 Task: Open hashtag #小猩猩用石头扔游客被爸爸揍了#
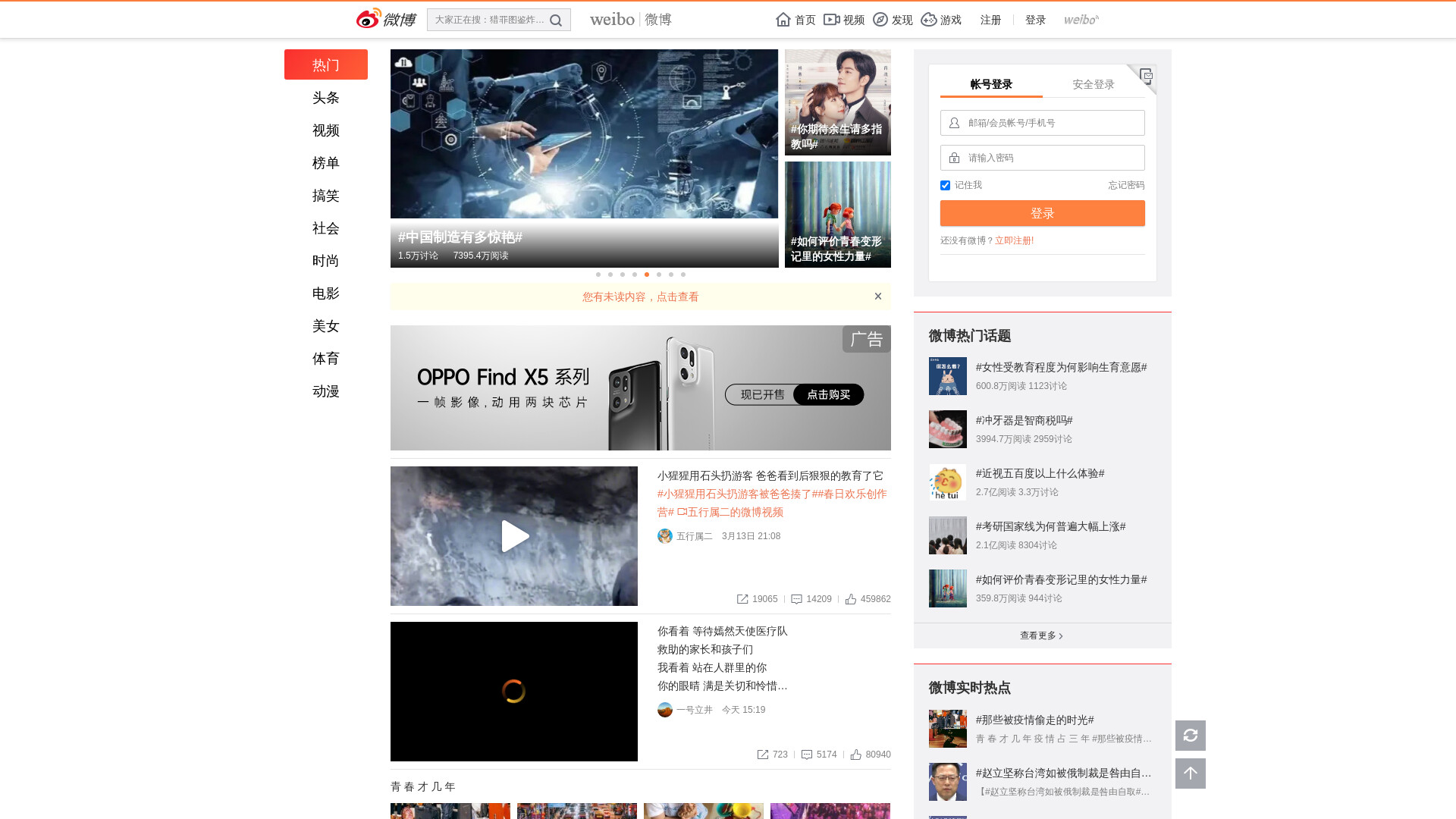click(x=737, y=494)
